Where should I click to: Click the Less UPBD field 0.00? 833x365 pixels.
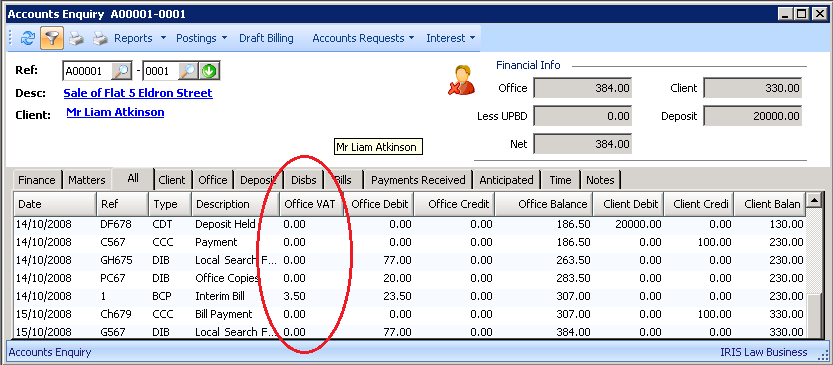pos(582,116)
